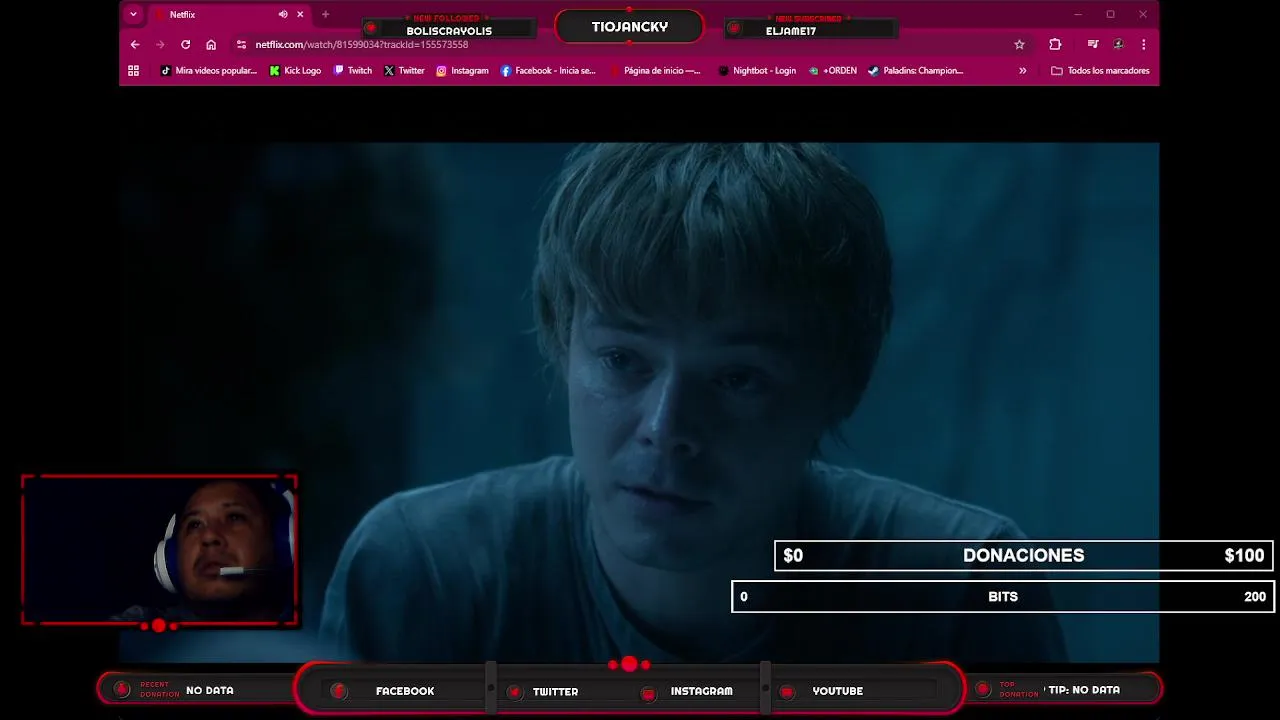Click the INSTAGRAM label in bottom overlay
The image size is (1280, 720).
click(701, 691)
